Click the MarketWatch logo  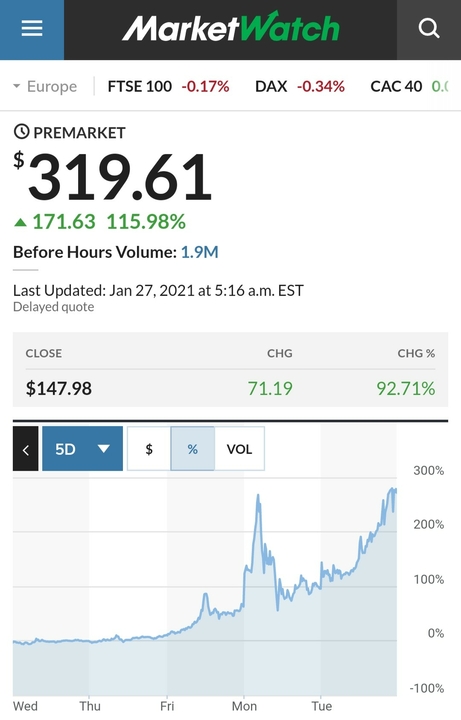click(x=230, y=28)
